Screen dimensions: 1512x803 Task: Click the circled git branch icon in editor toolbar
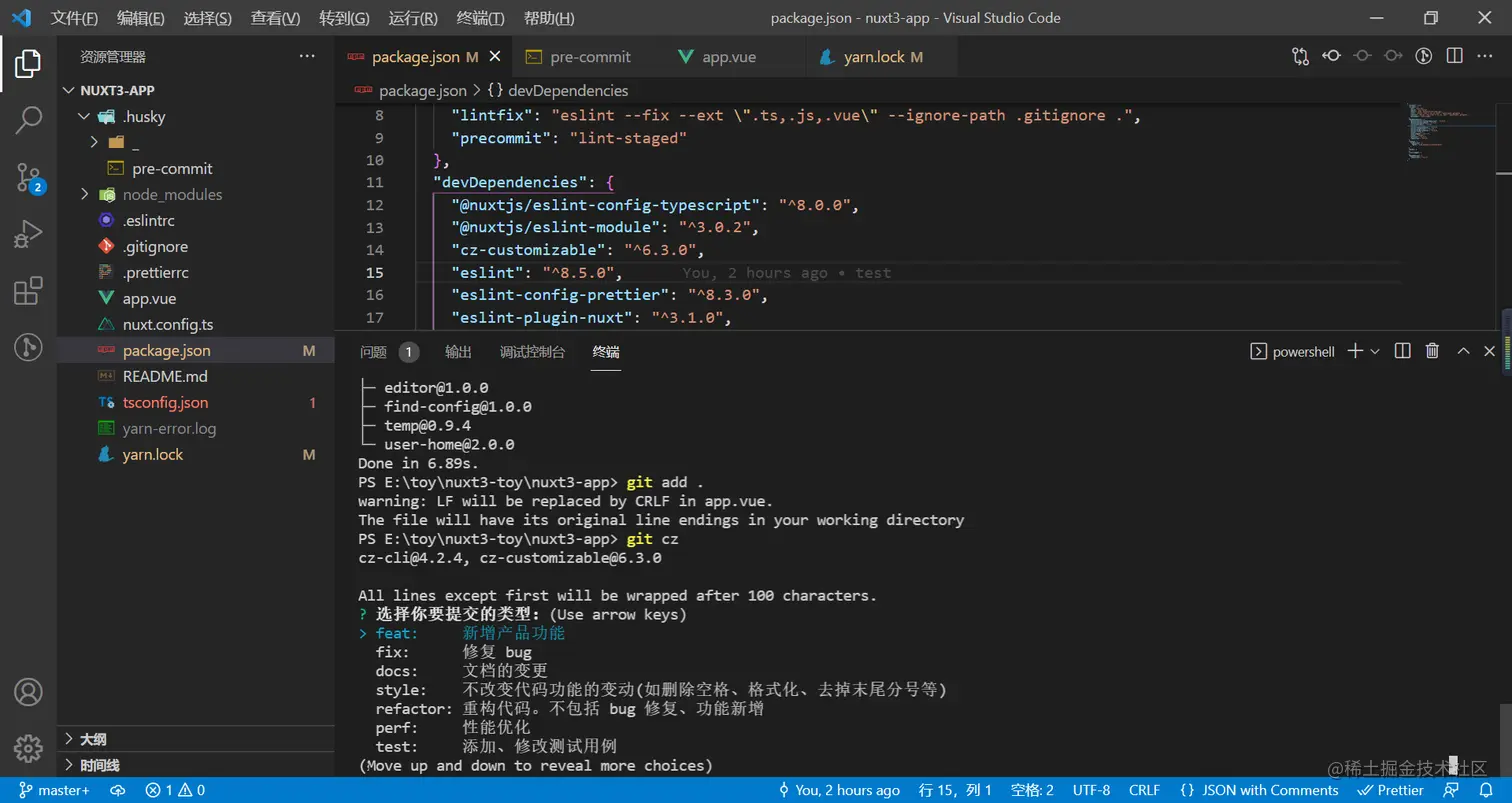point(1424,57)
